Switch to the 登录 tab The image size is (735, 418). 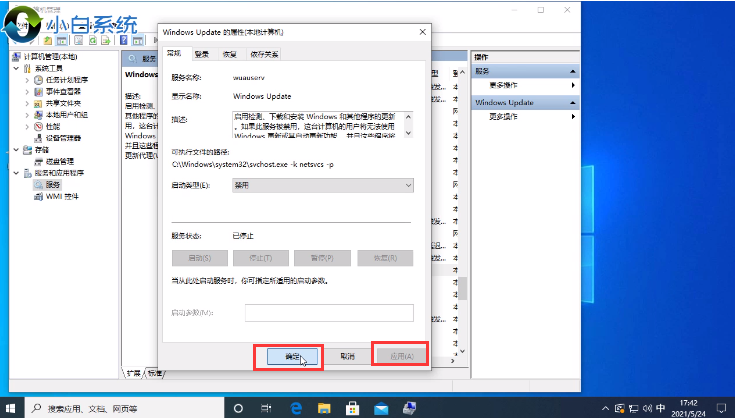click(202, 54)
